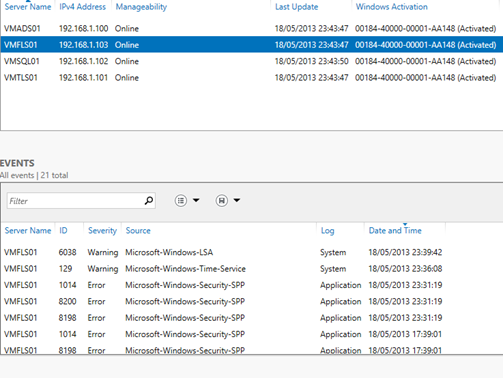503x378 pixels.
Task: Click 'All events | 21 total' label
Action: [x=34, y=175]
